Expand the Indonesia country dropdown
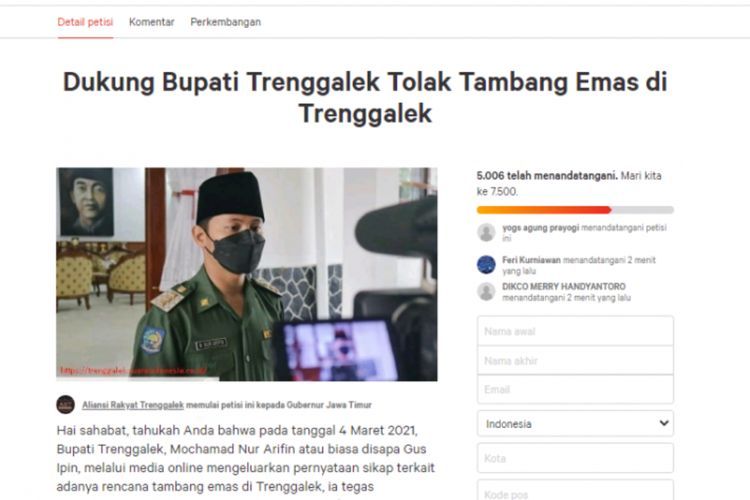Image resolution: width=750 pixels, height=500 pixels. [x=575, y=423]
